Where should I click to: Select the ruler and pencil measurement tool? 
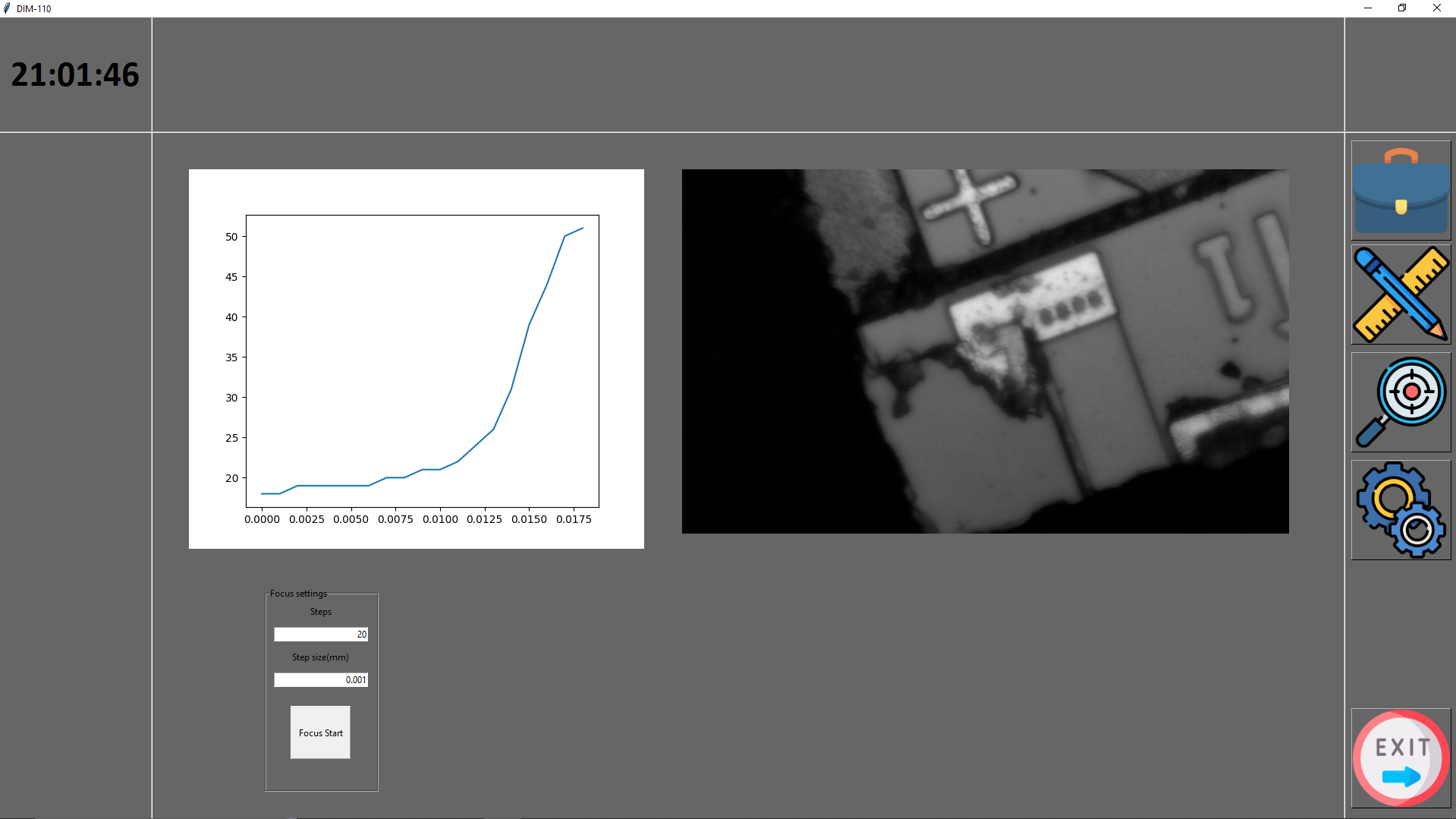(1401, 295)
